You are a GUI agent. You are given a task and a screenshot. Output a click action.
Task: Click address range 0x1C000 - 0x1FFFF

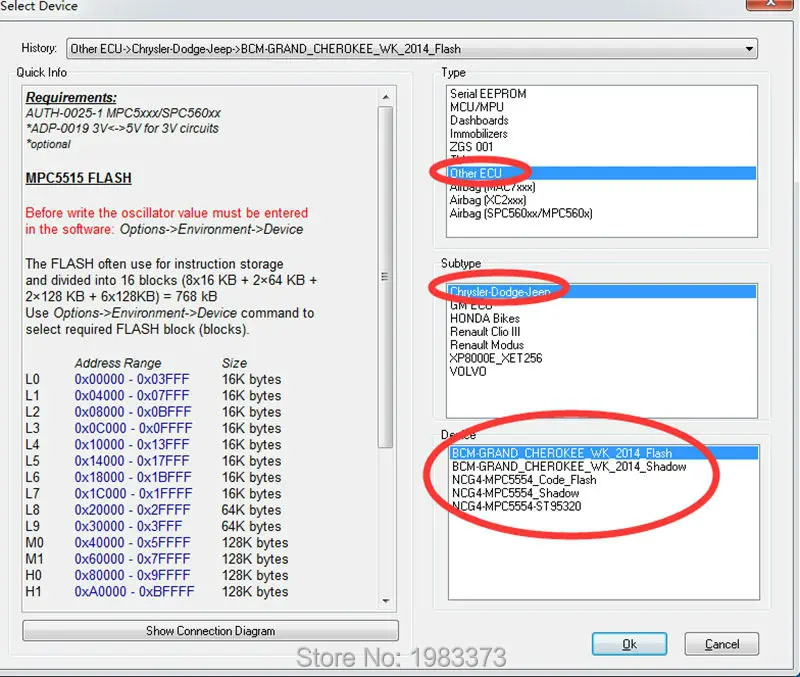(x=134, y=493)
